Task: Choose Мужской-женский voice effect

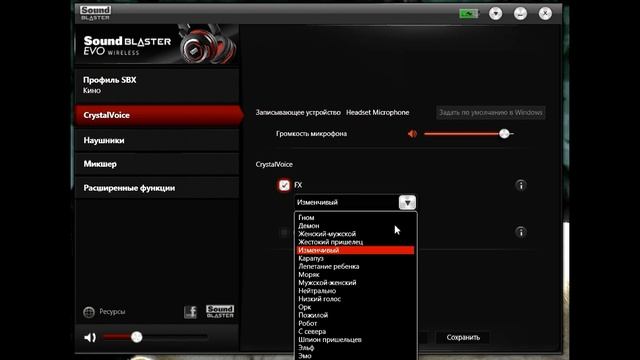Action: [x=355, y=283]
